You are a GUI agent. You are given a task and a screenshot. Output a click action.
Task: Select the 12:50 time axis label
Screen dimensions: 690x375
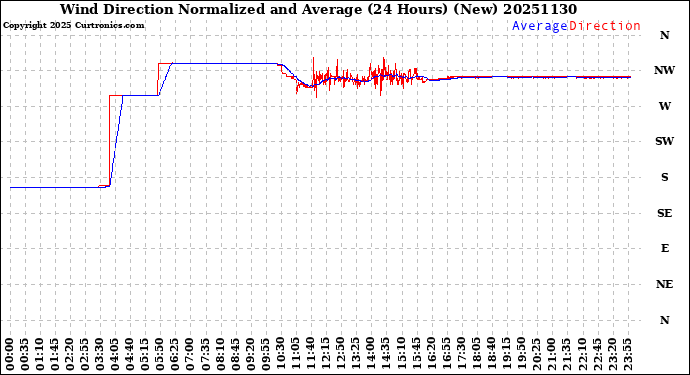341,354
